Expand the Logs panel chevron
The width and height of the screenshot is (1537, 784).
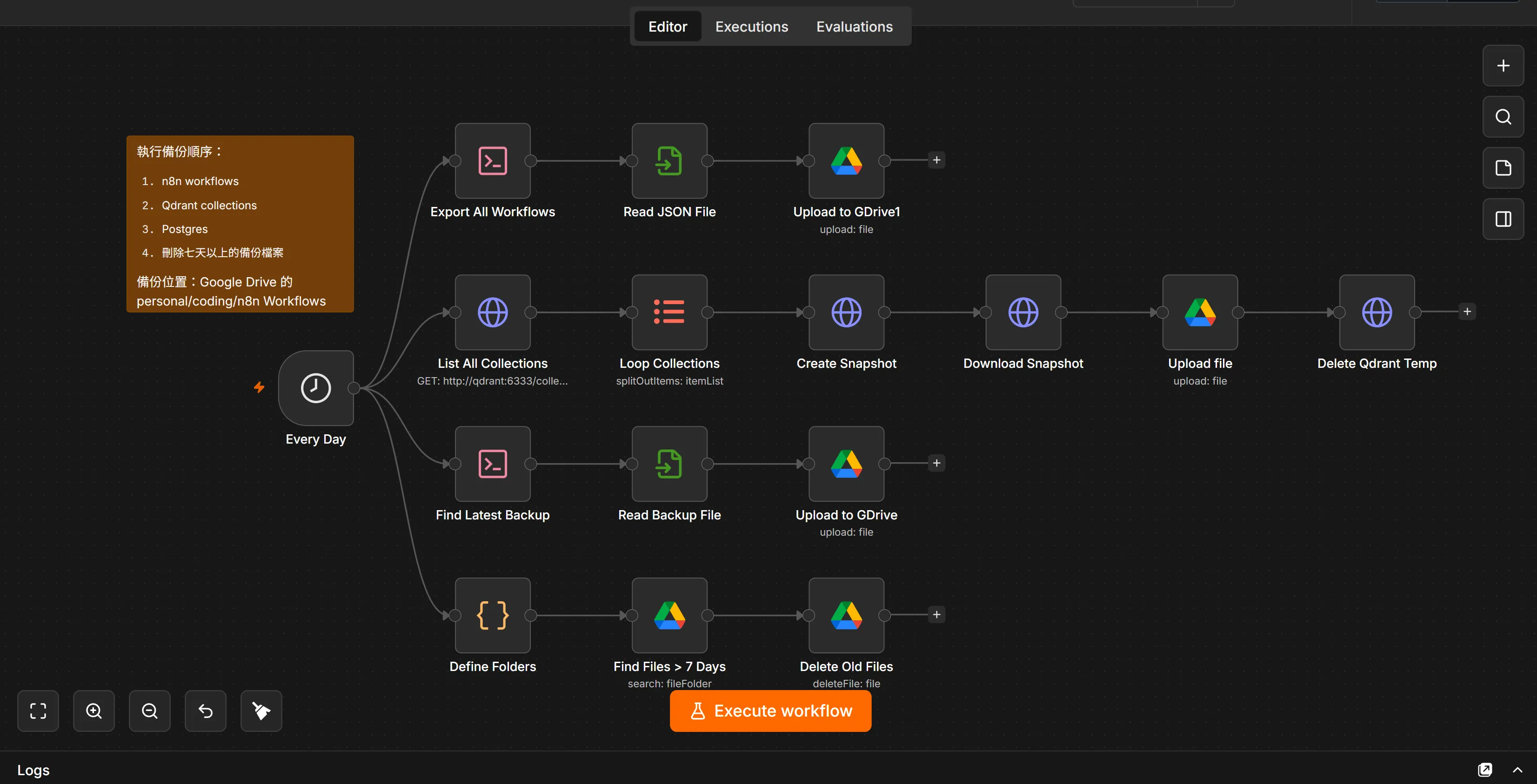[x=1517, y=770]
